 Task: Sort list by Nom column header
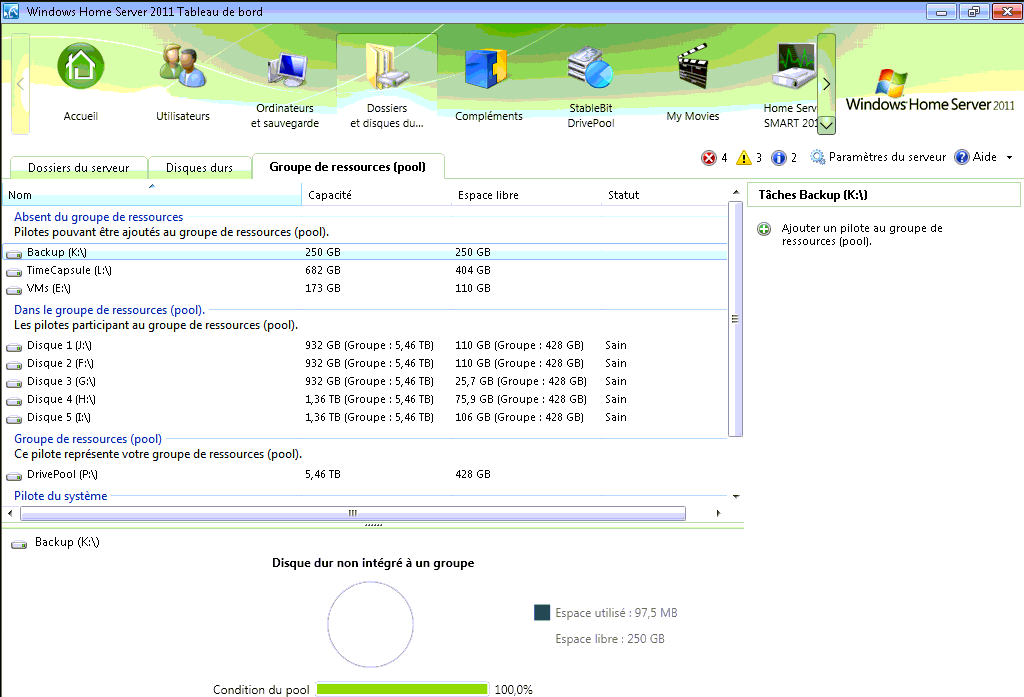[x=152, y=195]
